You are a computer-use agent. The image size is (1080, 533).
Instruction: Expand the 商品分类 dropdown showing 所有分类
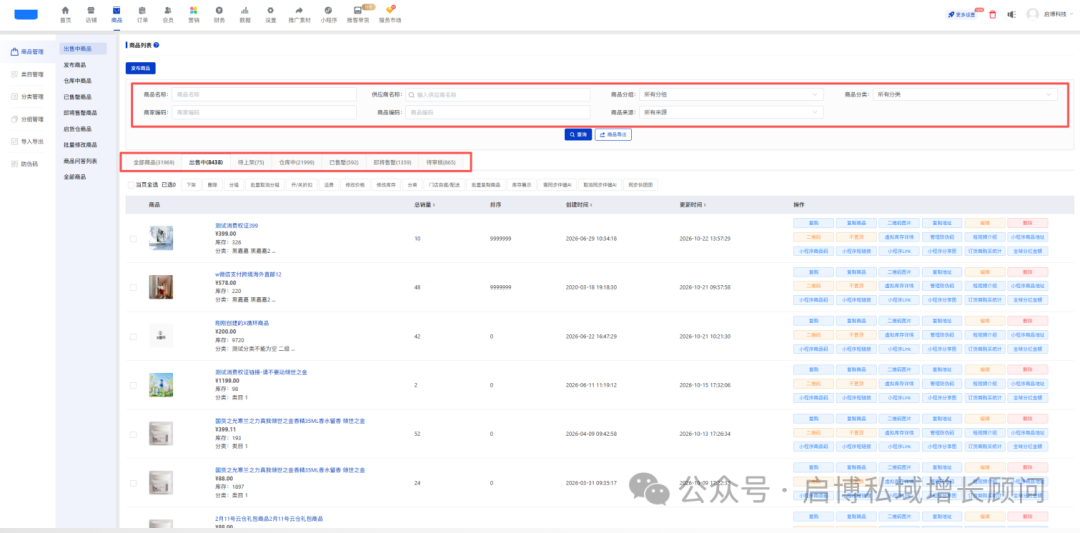[x=965, y=94]
